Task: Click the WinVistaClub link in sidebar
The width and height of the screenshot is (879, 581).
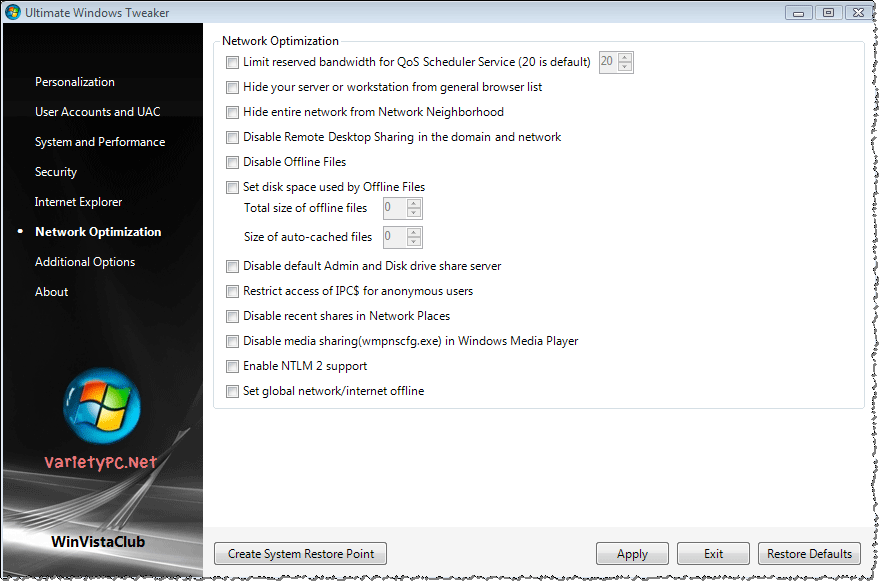Action: point(98,542)
